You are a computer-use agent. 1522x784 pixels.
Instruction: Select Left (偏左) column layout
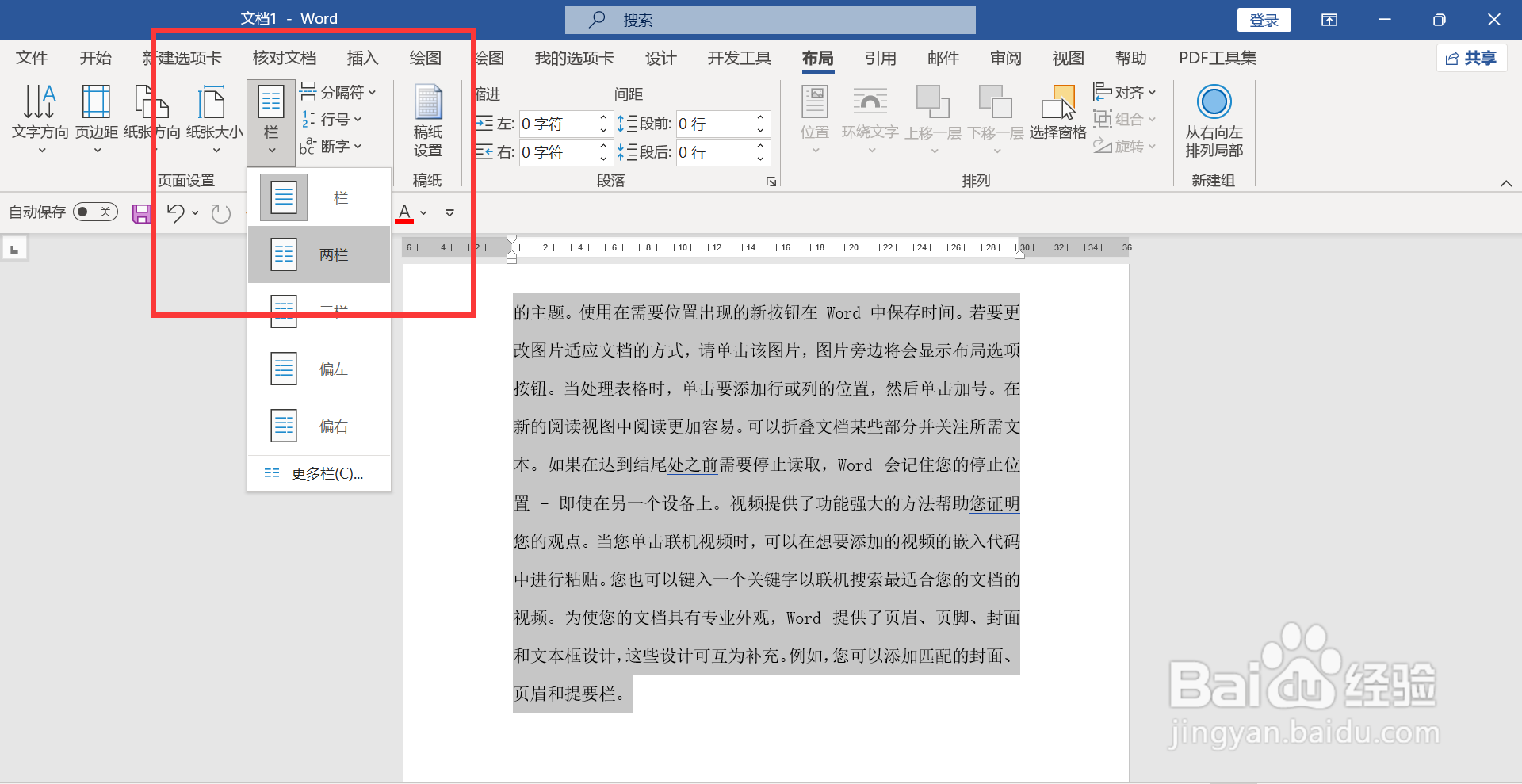(319, 369)
